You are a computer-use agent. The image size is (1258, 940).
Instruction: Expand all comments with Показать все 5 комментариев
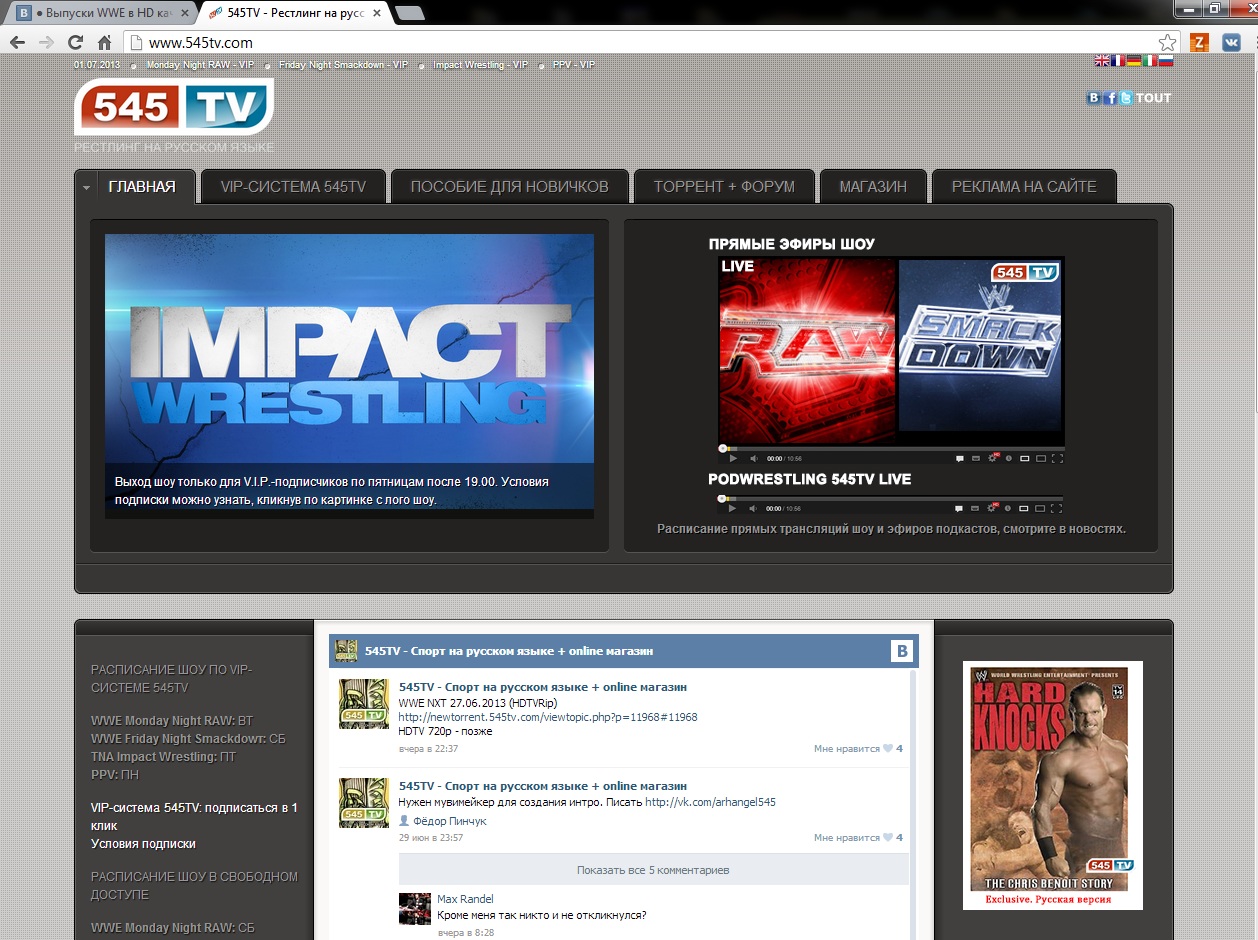pyautogui.click(x=653, y=870)
